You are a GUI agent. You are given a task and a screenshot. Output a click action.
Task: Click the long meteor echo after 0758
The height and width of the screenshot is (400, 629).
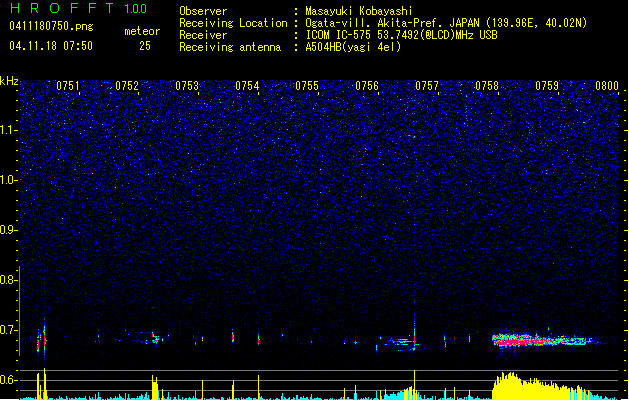pos(544,340)
